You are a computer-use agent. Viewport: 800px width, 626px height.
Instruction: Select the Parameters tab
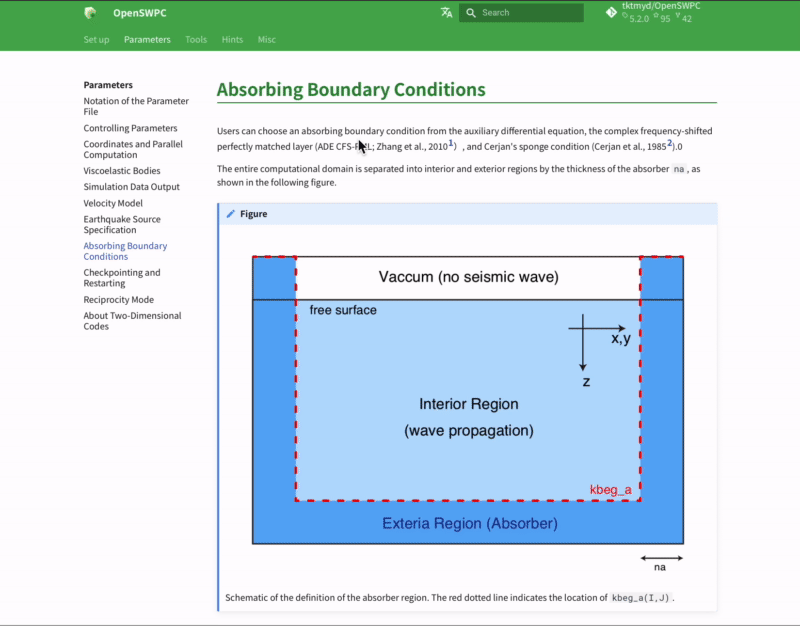pyautogui.click(x=147, y=39)
